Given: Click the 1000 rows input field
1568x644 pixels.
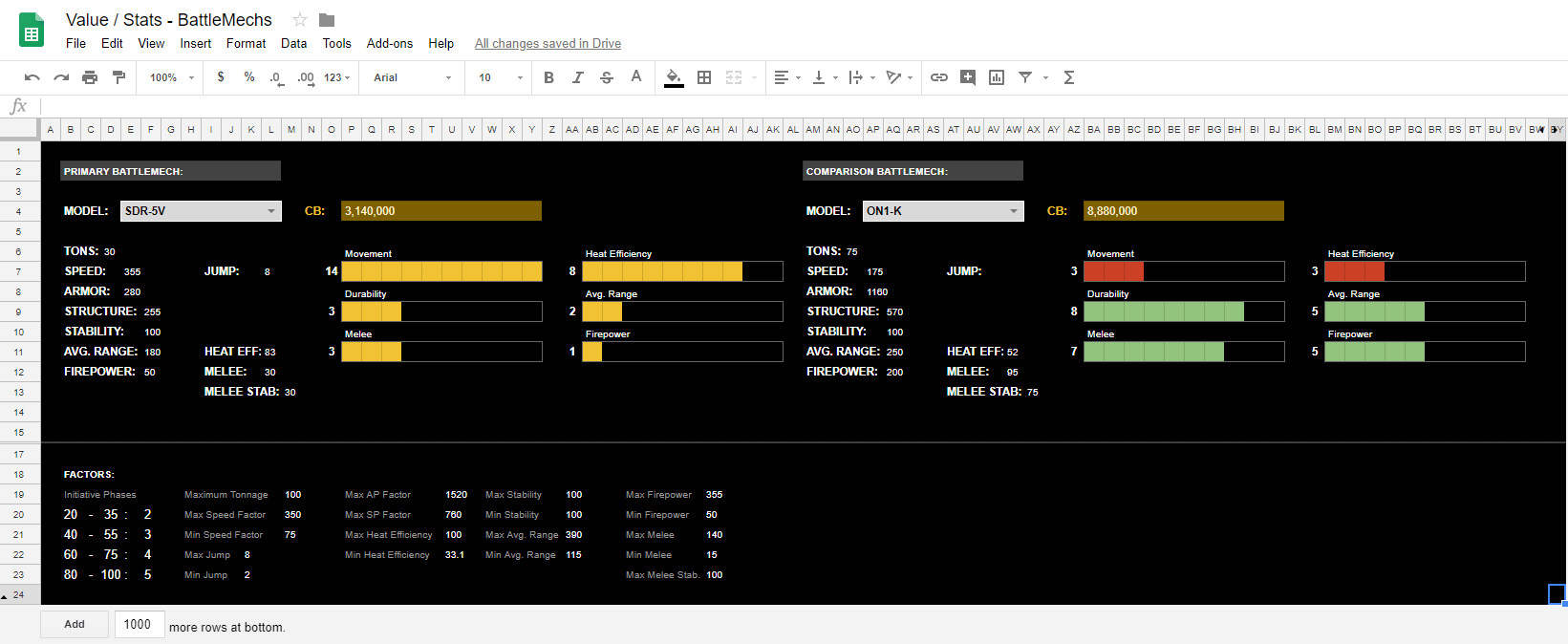Looking at the screenshot, I should (140, 624).
